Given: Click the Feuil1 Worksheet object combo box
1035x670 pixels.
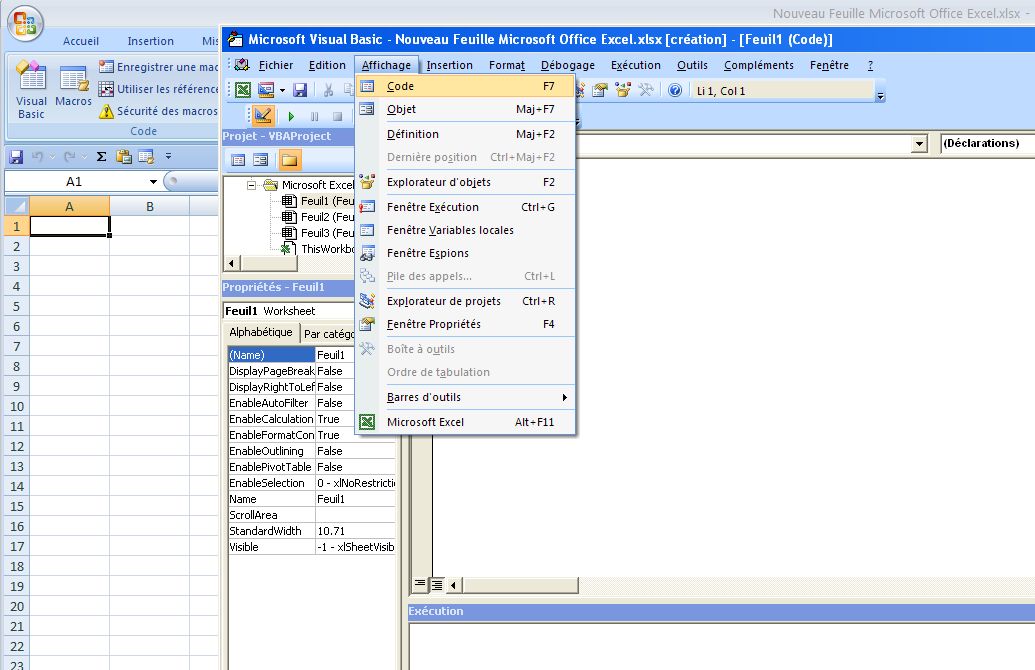Looking at the screenshot, I should pyautogui.click(x=289, y=311).
